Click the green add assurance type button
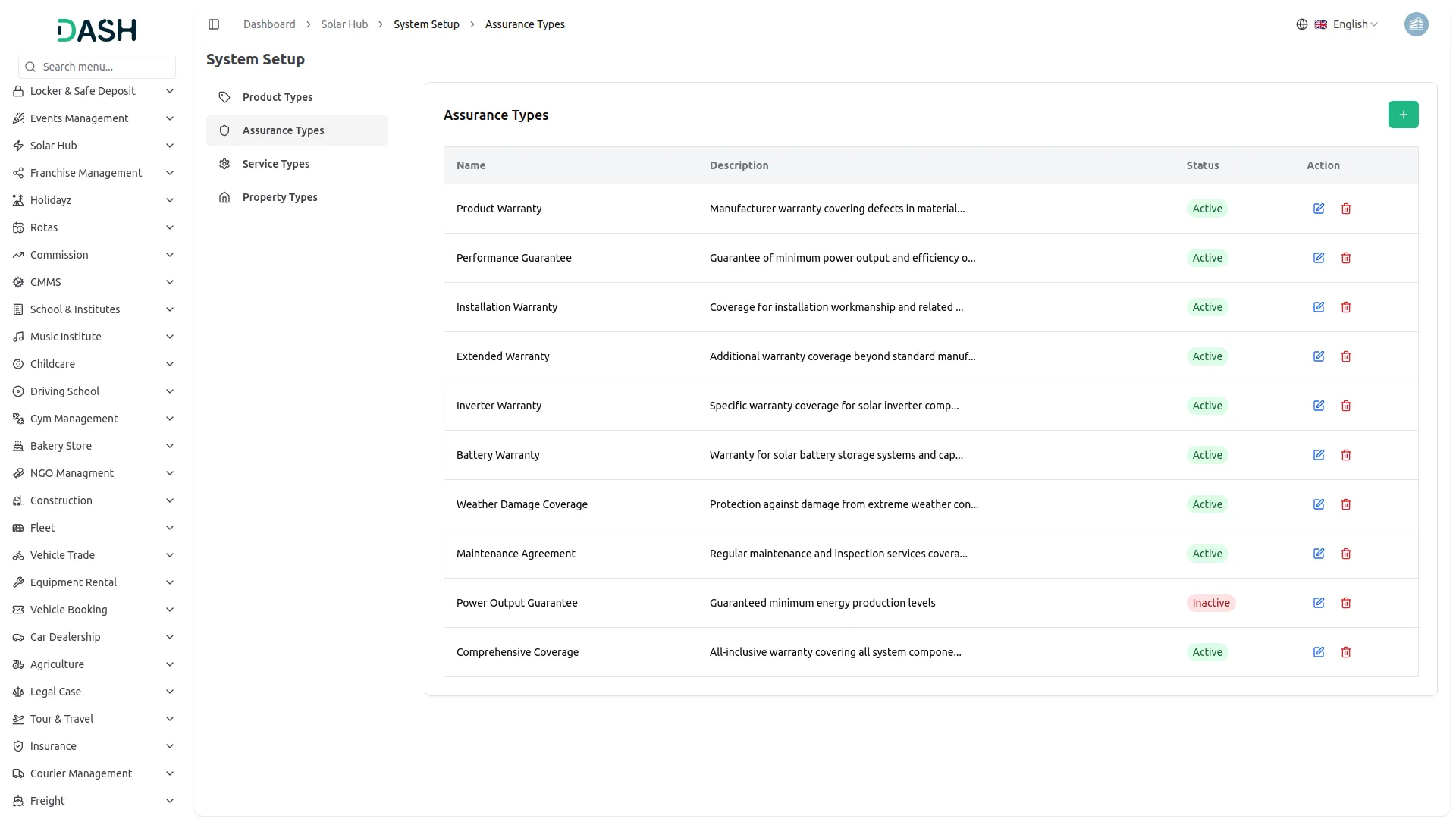This screenshot has height=819, width=1456. 1403,115
